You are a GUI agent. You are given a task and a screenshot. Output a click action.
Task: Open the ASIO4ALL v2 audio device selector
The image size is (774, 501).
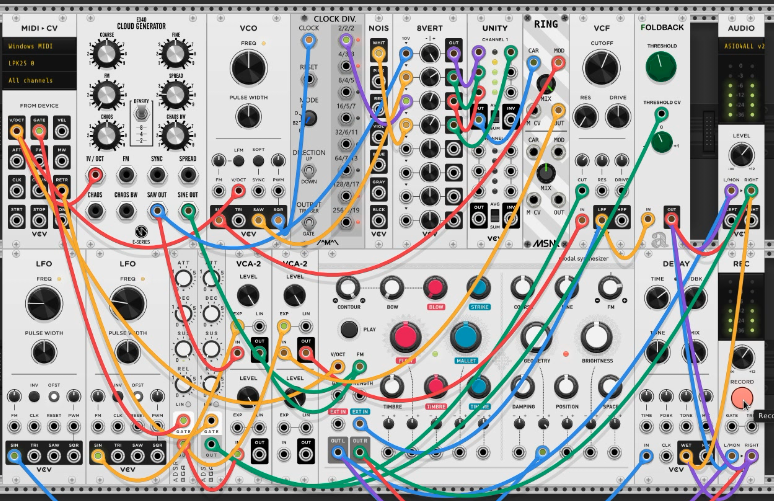(x=744, y=46)
